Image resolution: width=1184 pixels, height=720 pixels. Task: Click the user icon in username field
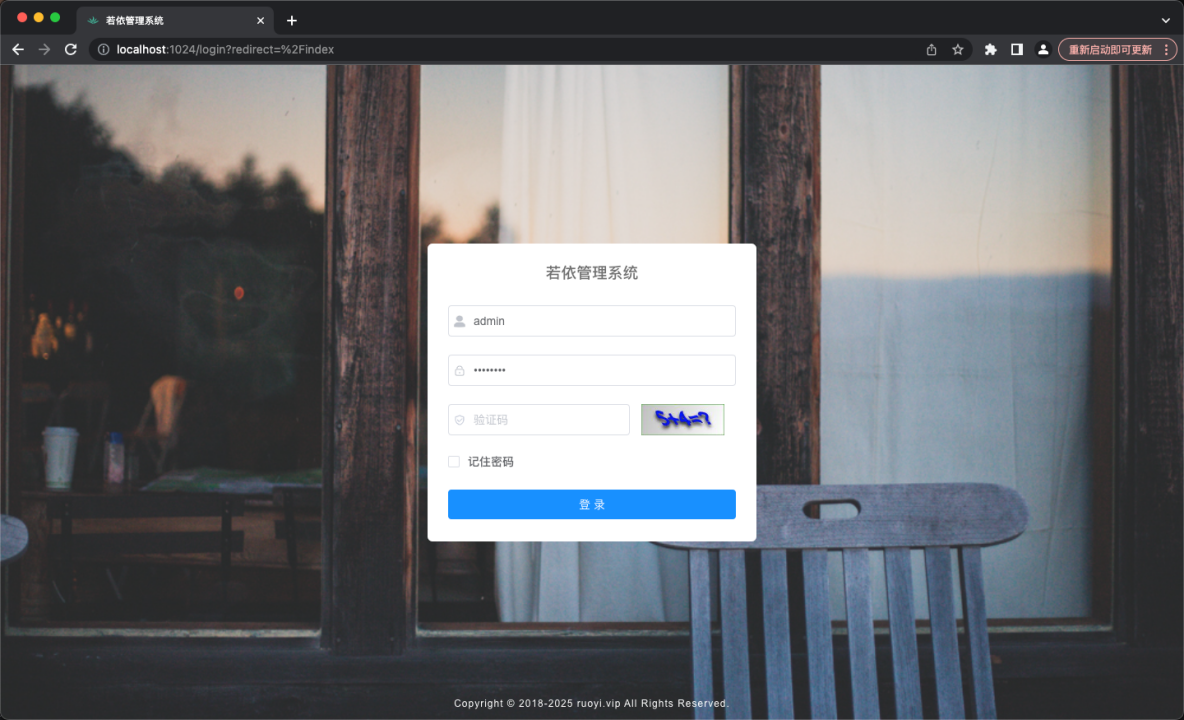click(459, 321)
